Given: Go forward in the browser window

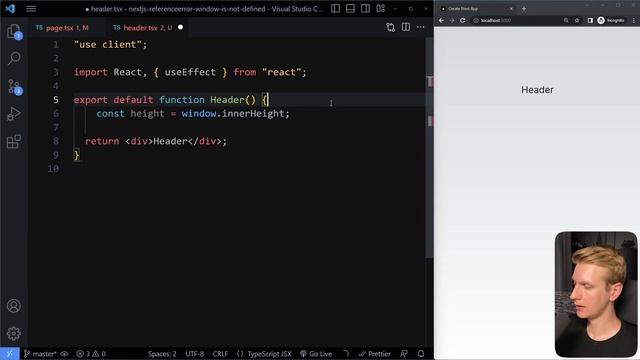Looking at the screenshot, I should click(x=452, y=20).
